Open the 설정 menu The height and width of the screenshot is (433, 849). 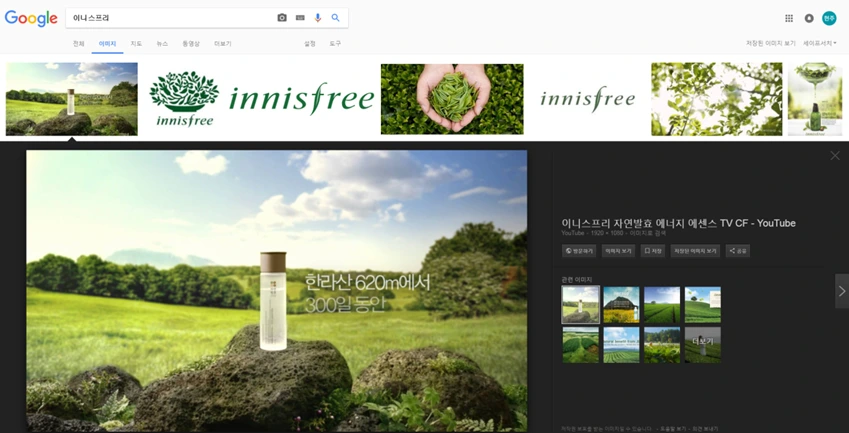point(310,44)
